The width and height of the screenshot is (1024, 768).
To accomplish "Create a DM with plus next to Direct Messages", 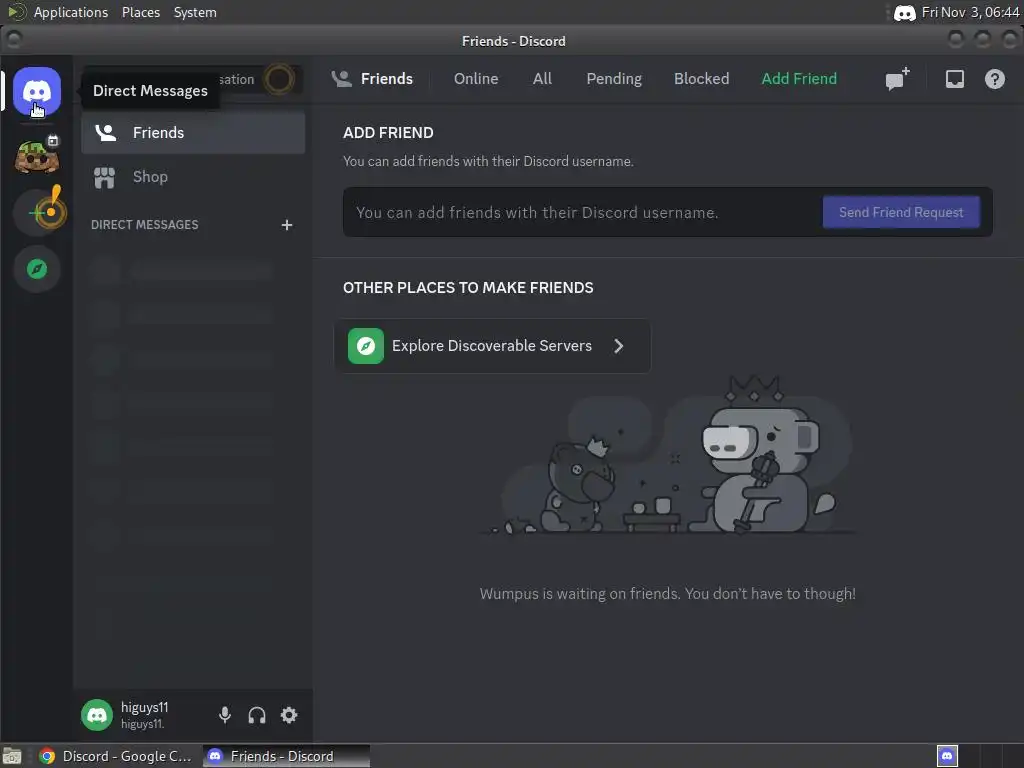I will click(x=287, y=225).
